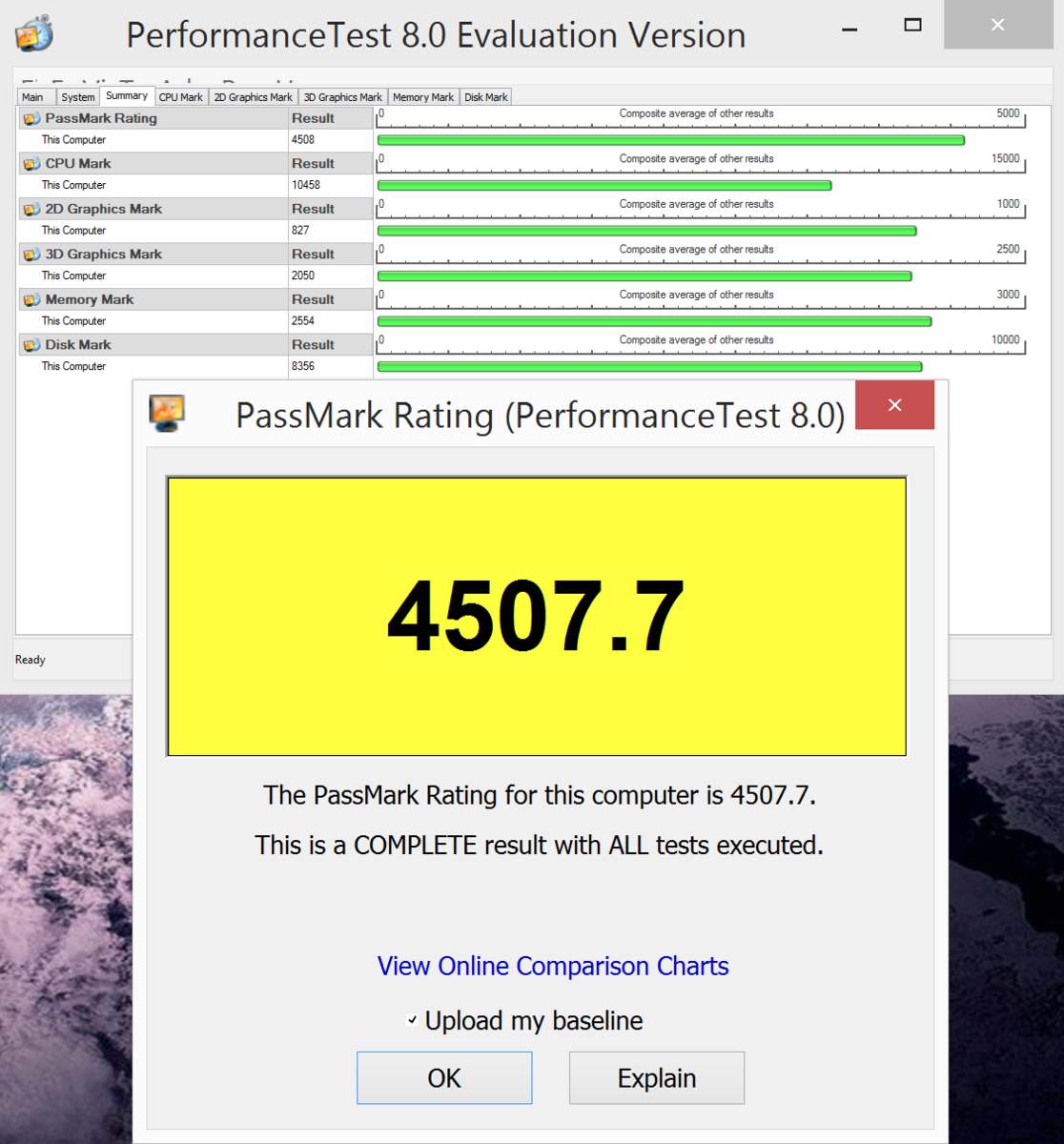Select the CPU Mark header label
1064x1144 pixels.
(78, 164)
